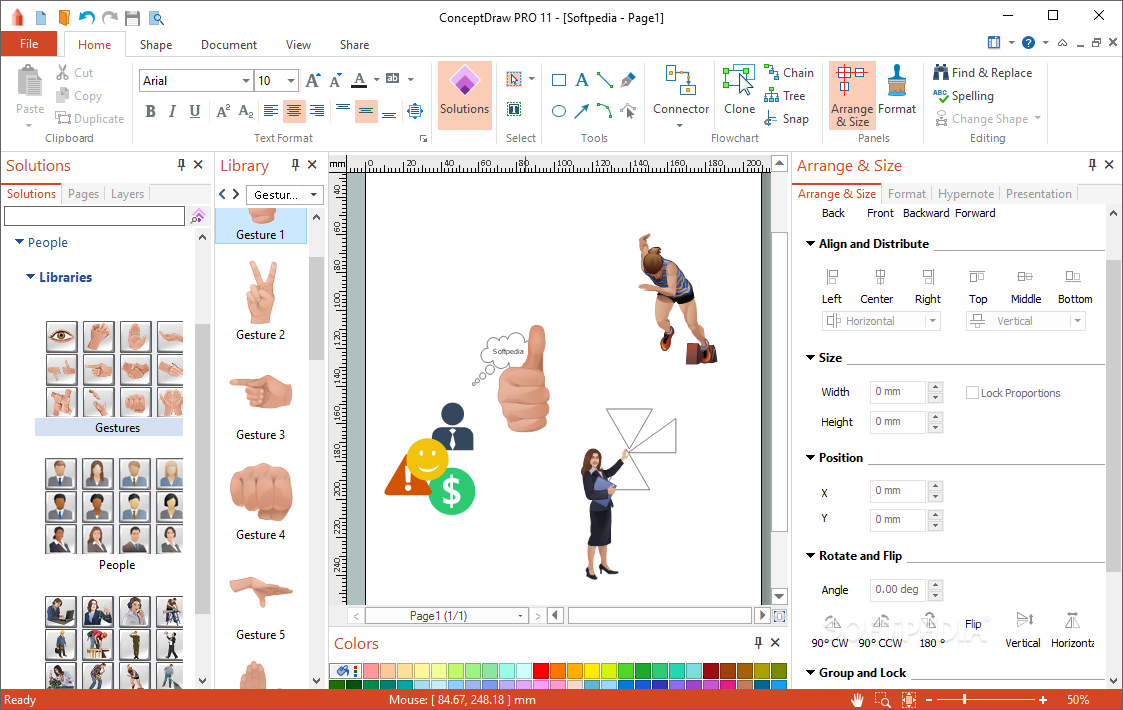The height and width of the screenshot is (710, 1123).
Task: Open the Pages tab in Solutions panel
Action: tap(83, 193)
